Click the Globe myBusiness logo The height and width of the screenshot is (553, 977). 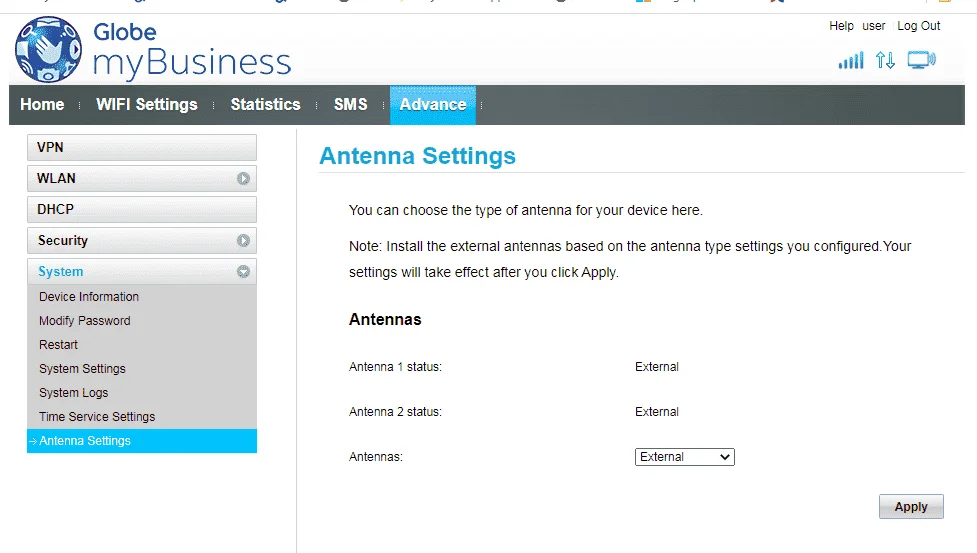[x=153, y=50]
